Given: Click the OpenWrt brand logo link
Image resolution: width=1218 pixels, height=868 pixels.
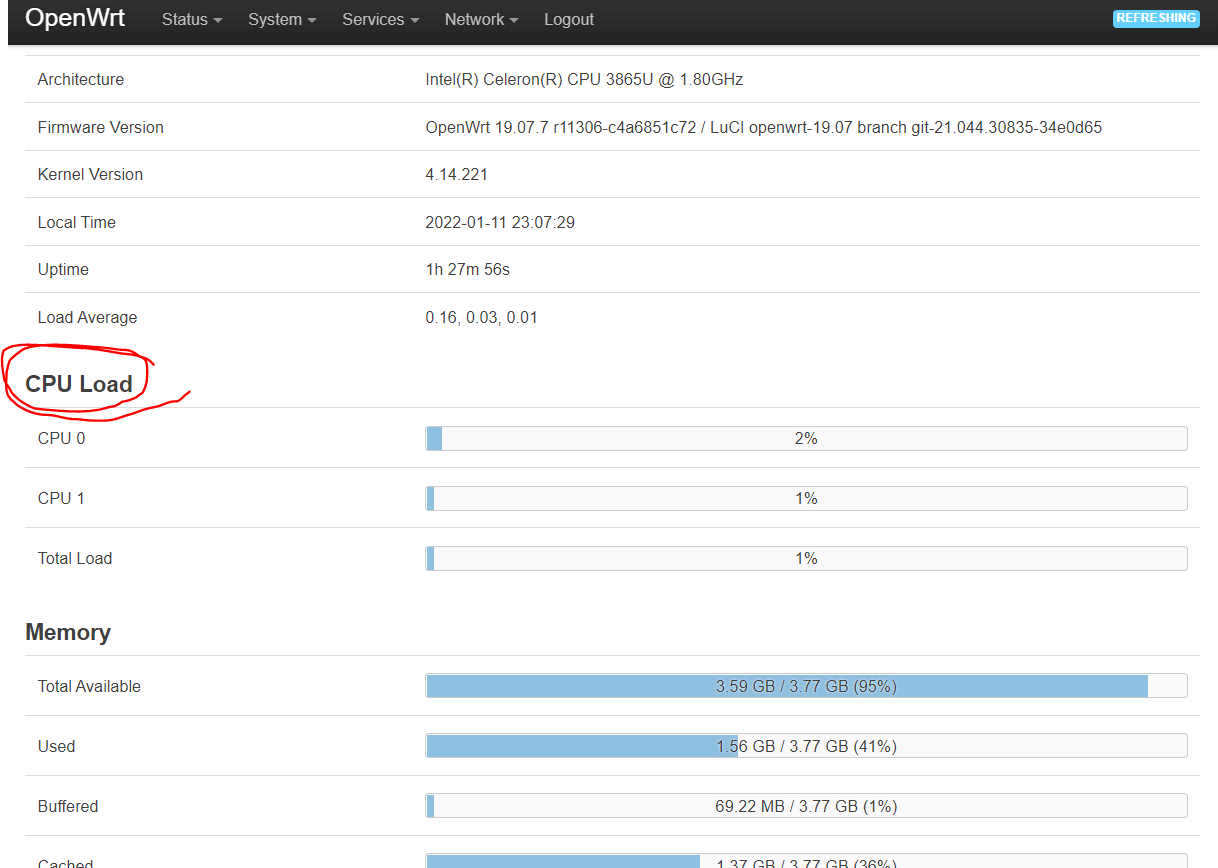Looking at the screenshot, I should [75, 18].
